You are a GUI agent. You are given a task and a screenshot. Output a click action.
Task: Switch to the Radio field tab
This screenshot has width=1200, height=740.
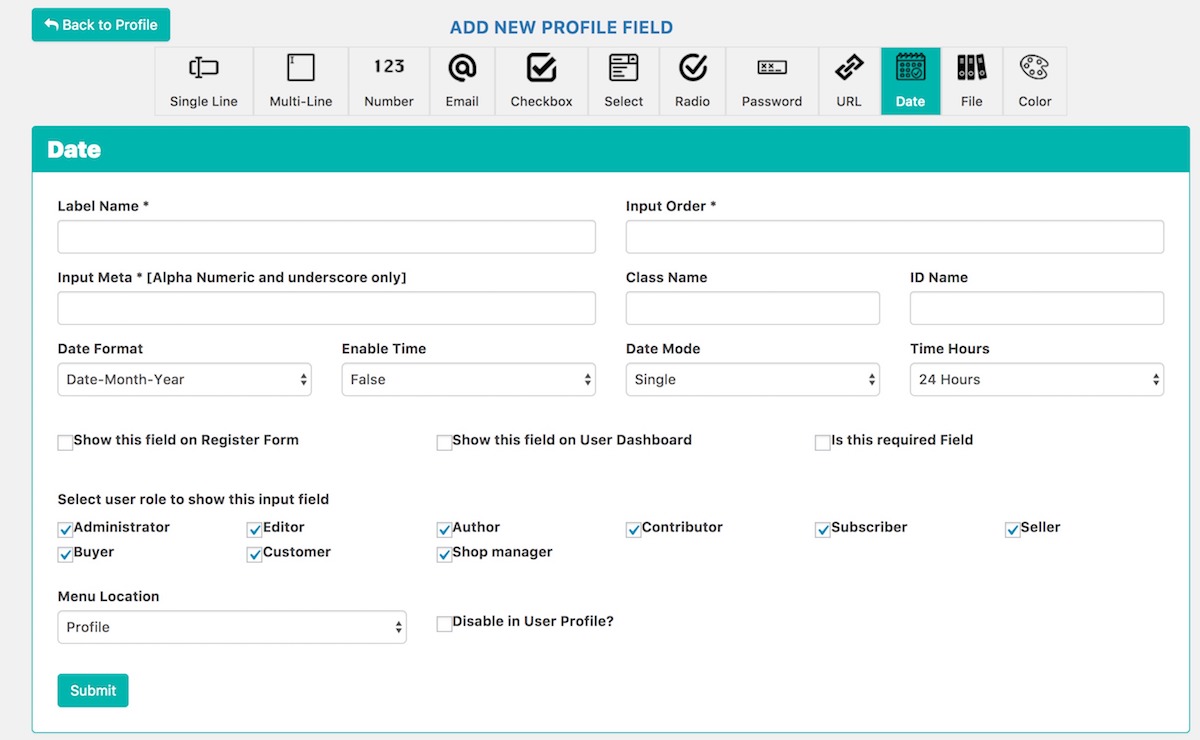point(692,81)
